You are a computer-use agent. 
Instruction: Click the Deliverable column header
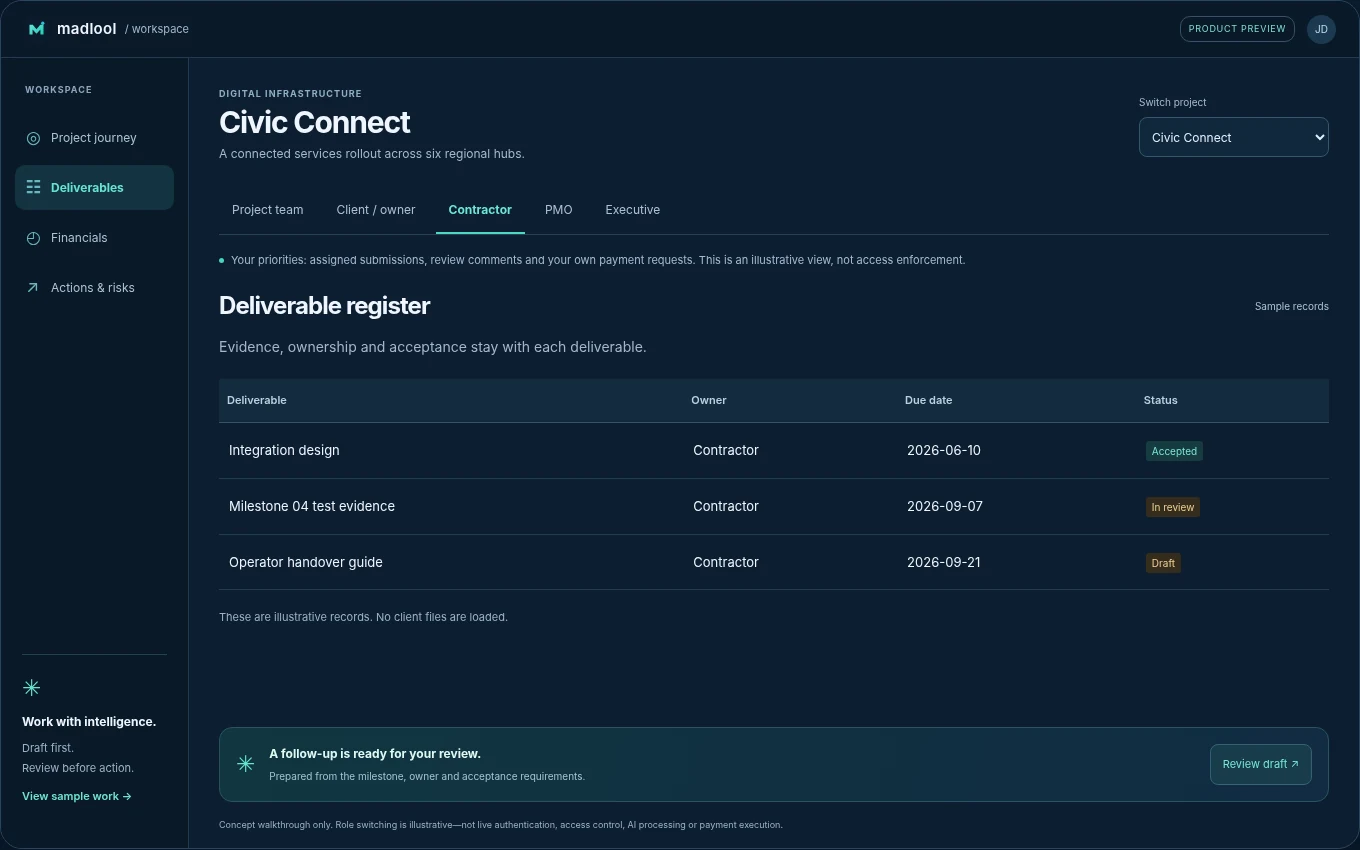pos(257,400)
